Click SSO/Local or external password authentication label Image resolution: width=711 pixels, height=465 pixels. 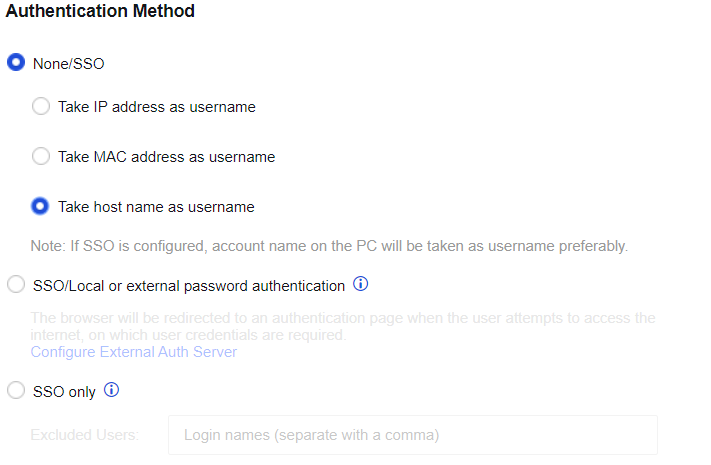click(x=189, y=286)
